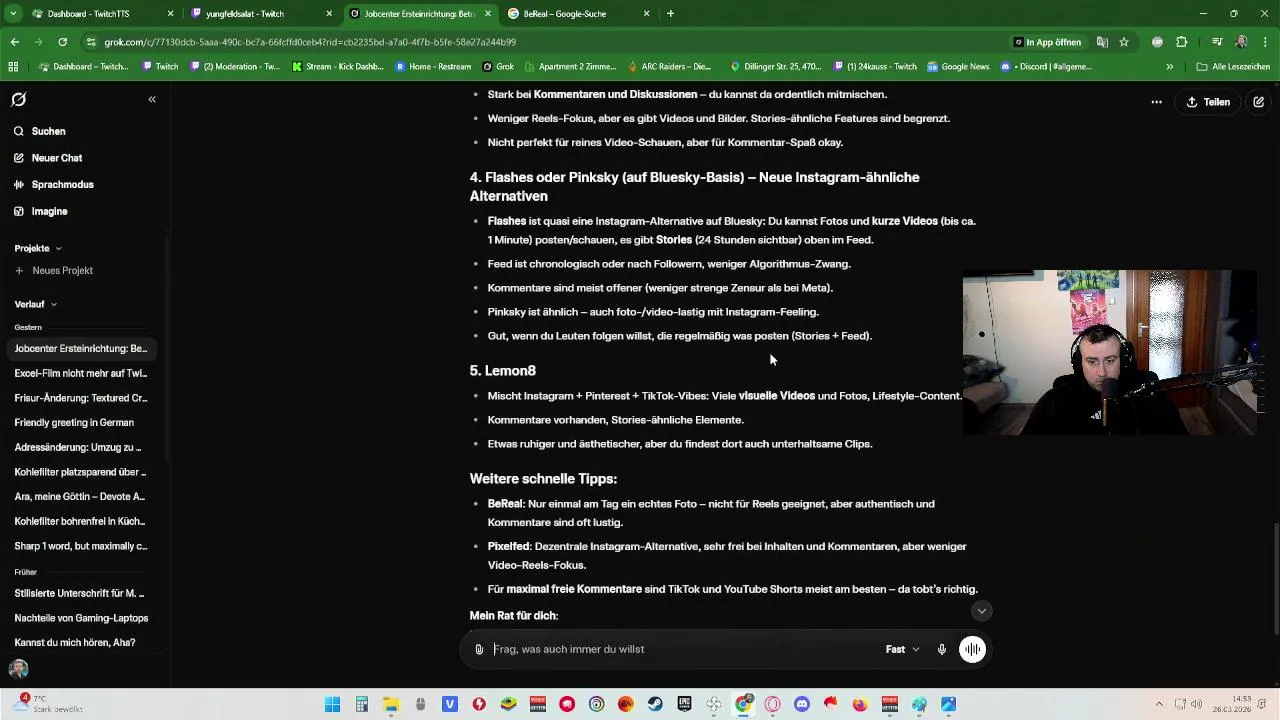1280x720 pixels.
Task: Click the browser address bar URL
Action: coord(310,42)
